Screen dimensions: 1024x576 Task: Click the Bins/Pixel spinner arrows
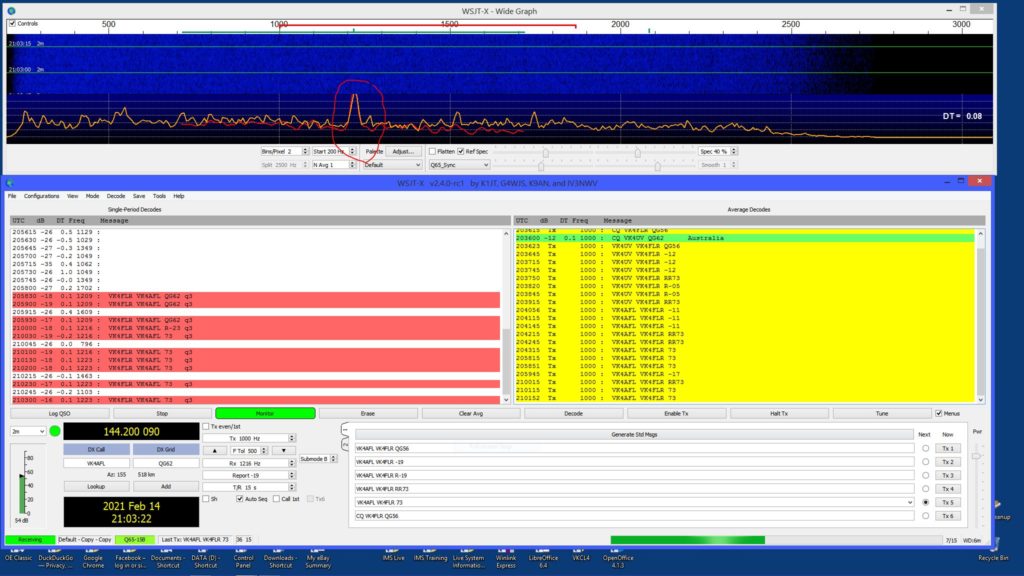[305, 152]
